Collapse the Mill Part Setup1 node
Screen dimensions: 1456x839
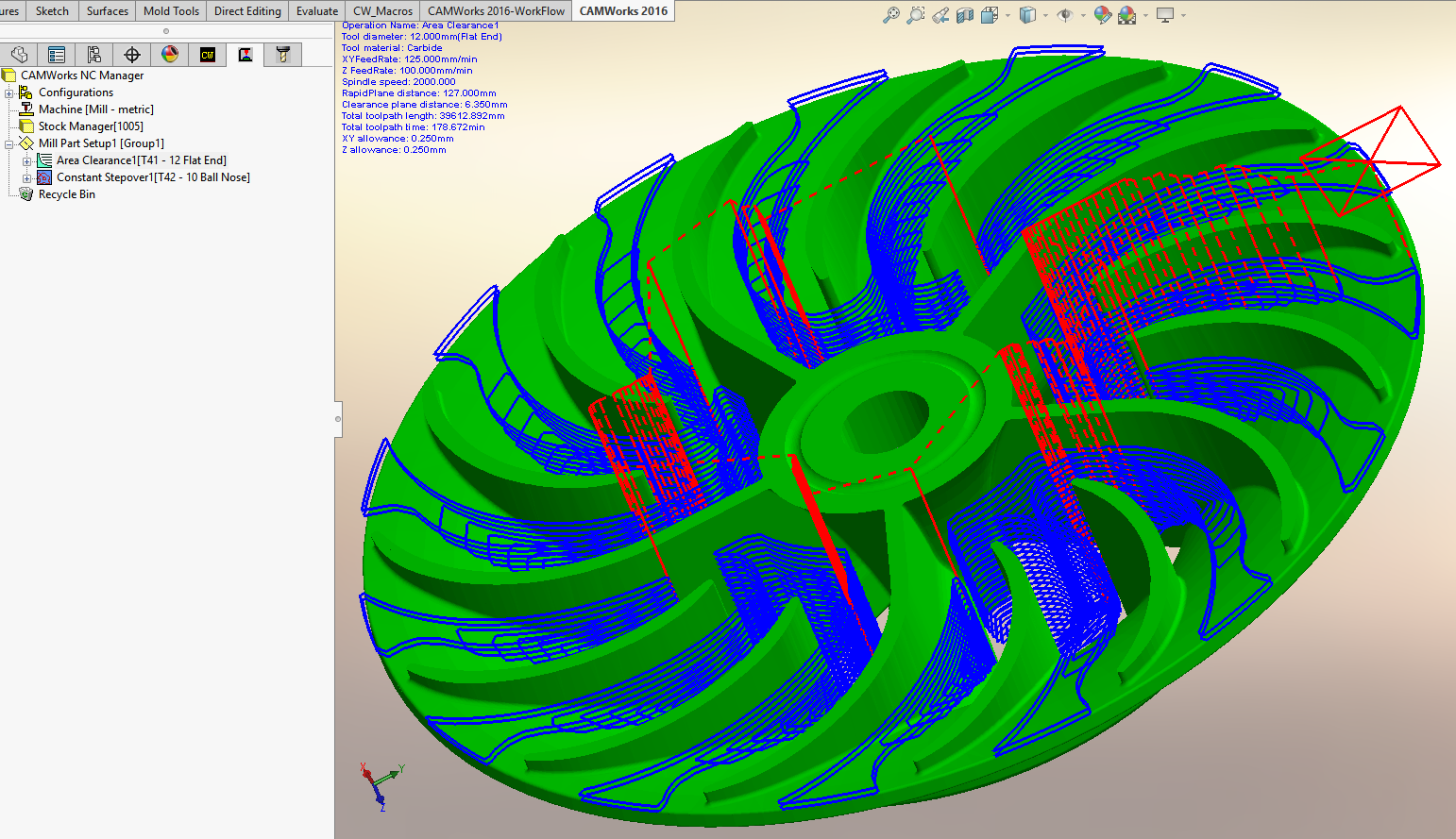tap(9, 143)
